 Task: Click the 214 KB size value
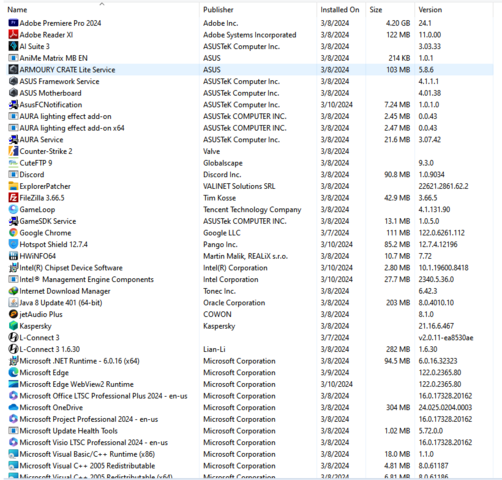coord(399,58)
